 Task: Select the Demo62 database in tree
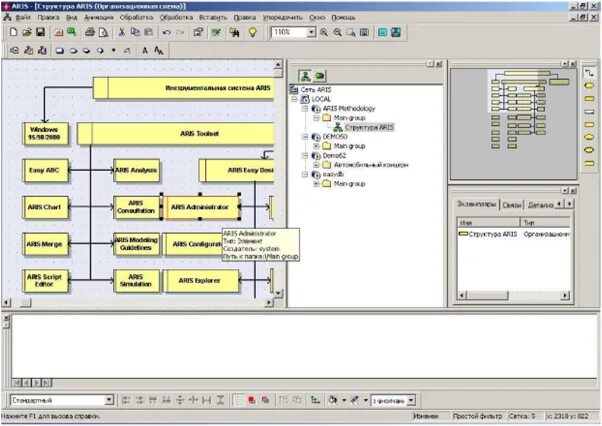(x=334, y=155)
